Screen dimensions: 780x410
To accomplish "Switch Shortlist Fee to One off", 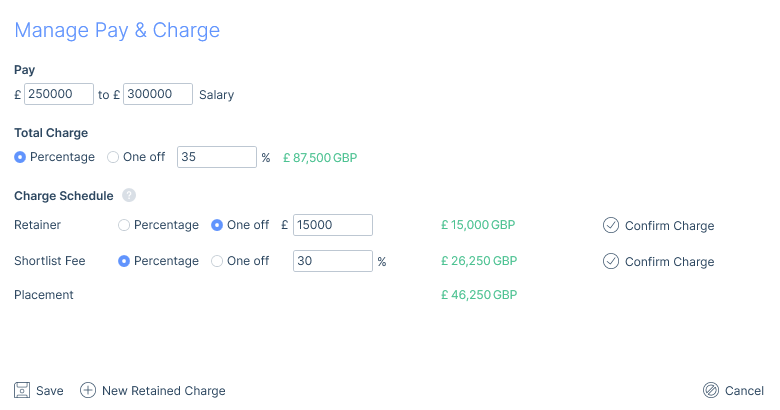I will pos(217,261).
